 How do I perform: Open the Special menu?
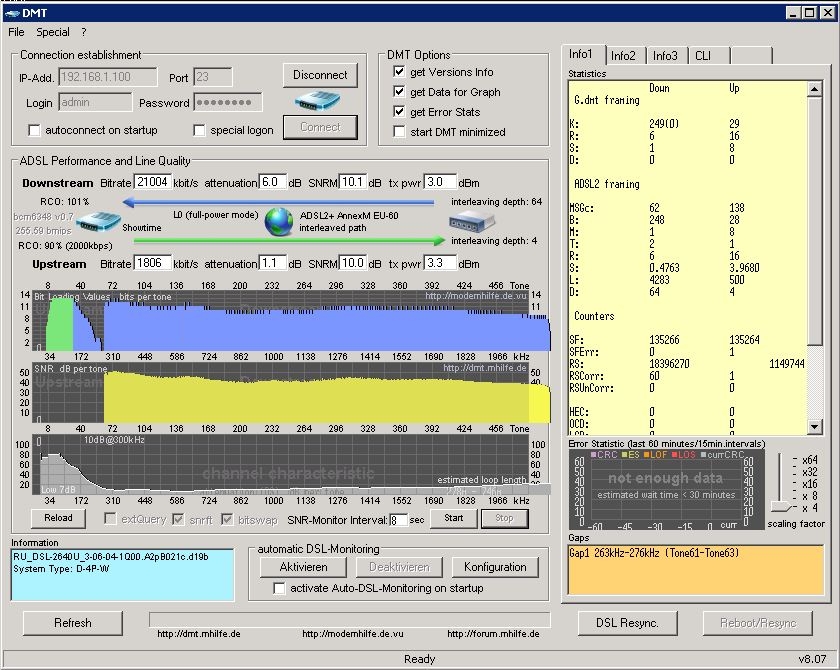52,32
